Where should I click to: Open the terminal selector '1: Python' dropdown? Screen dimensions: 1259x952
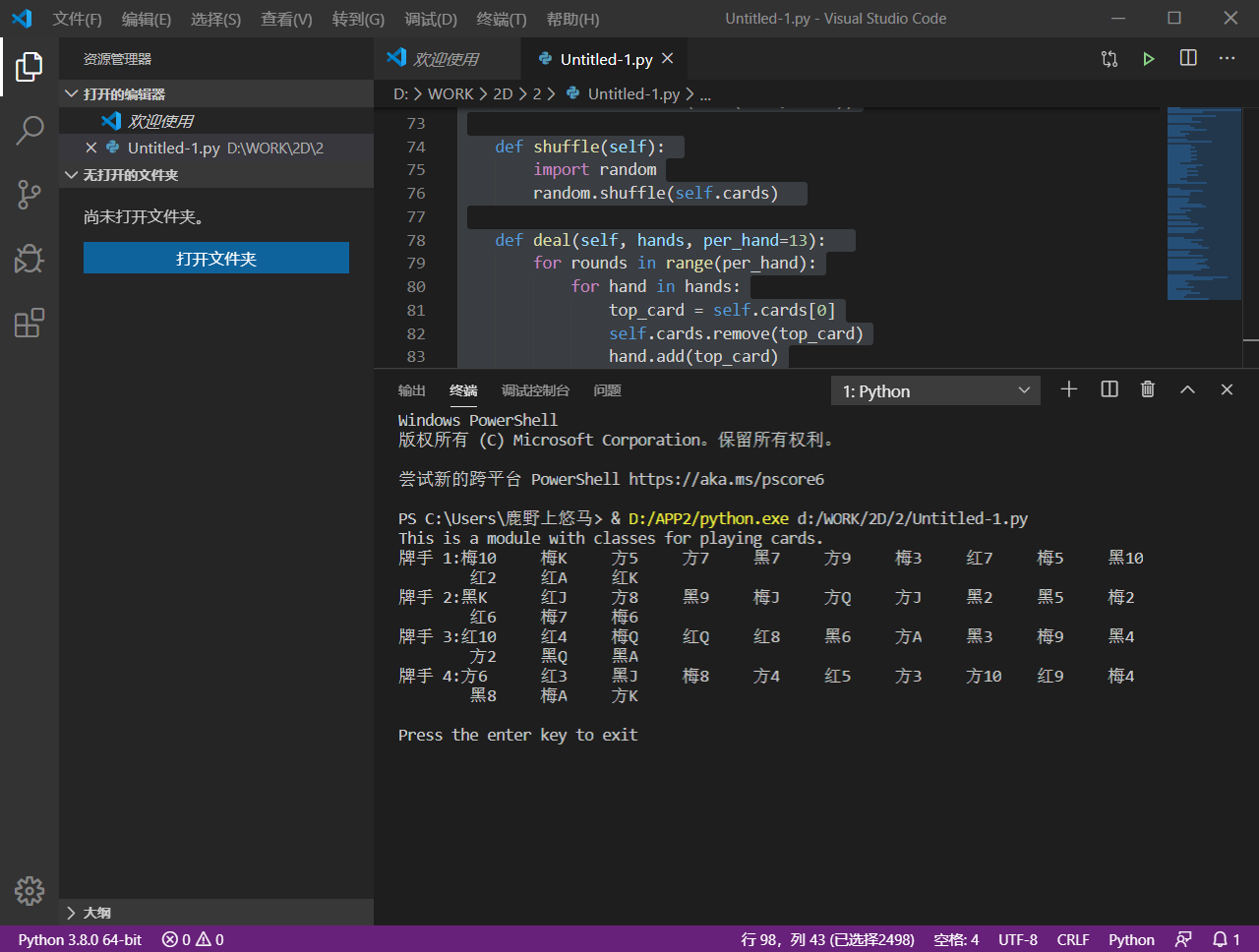tap(935, 391)
